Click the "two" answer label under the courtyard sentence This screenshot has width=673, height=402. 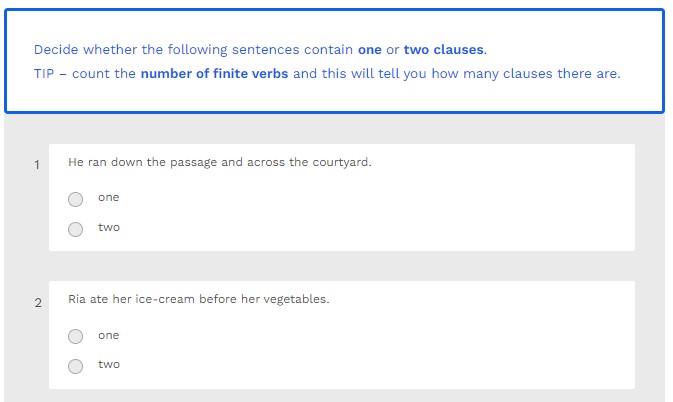point(108,228)
